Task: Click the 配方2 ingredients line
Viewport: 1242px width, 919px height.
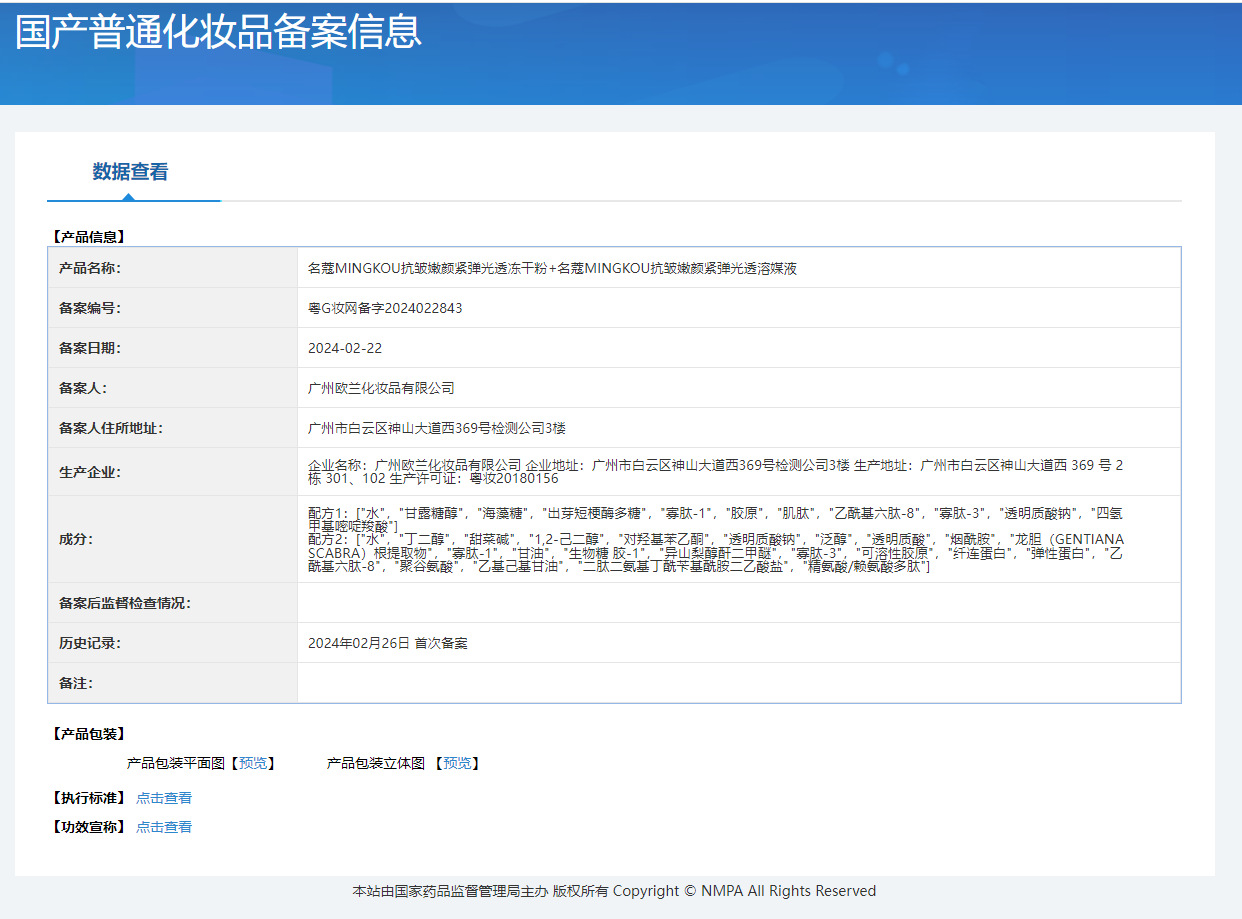Action: tap(715, 553)
